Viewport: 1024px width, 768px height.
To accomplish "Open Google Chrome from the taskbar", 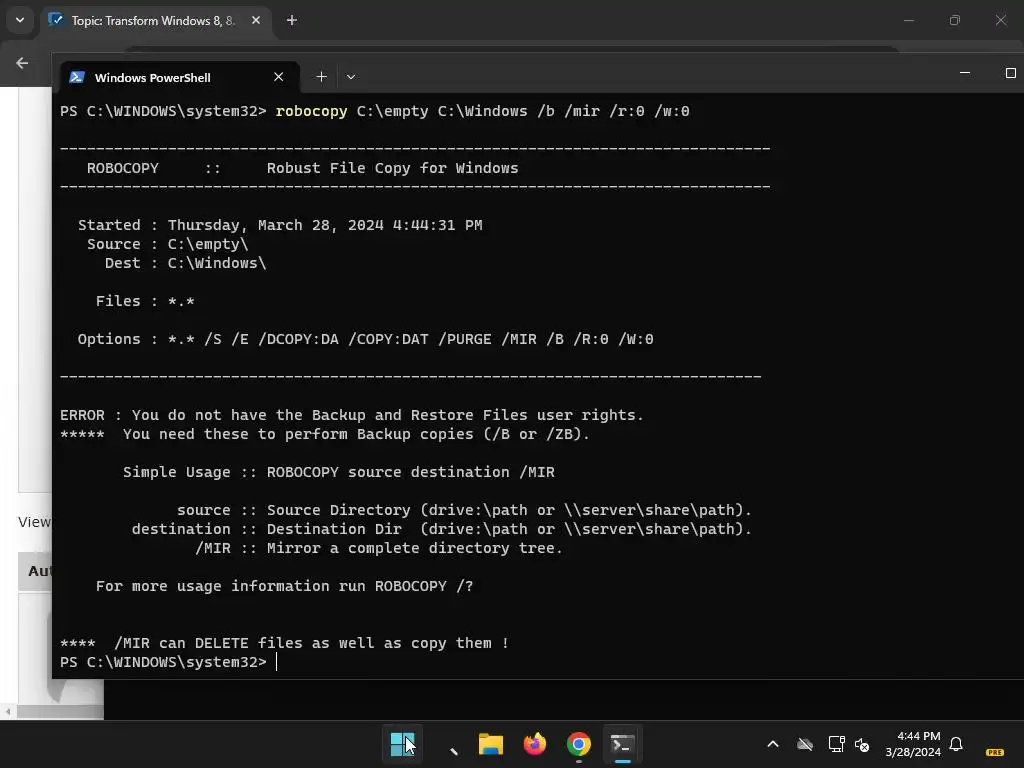I will pos(579,744).
